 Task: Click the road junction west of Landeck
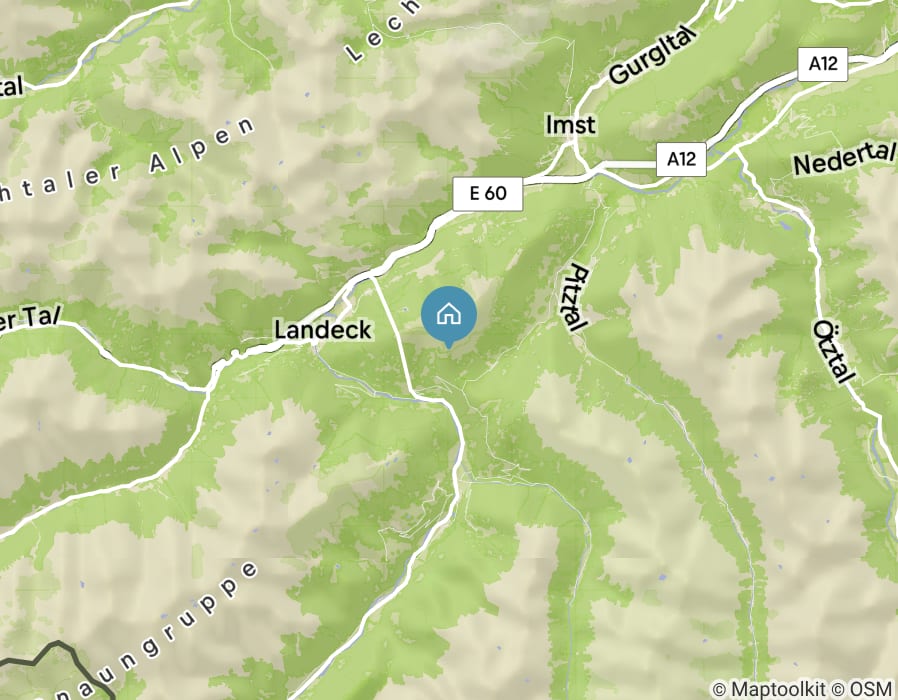click(x=209, y=388)
